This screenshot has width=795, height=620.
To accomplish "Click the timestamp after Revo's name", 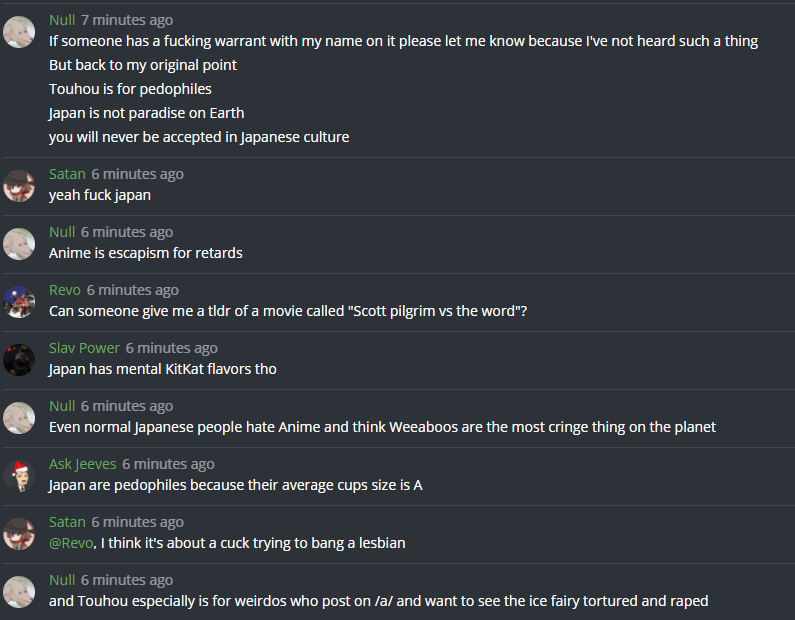I will pos(133,290).
